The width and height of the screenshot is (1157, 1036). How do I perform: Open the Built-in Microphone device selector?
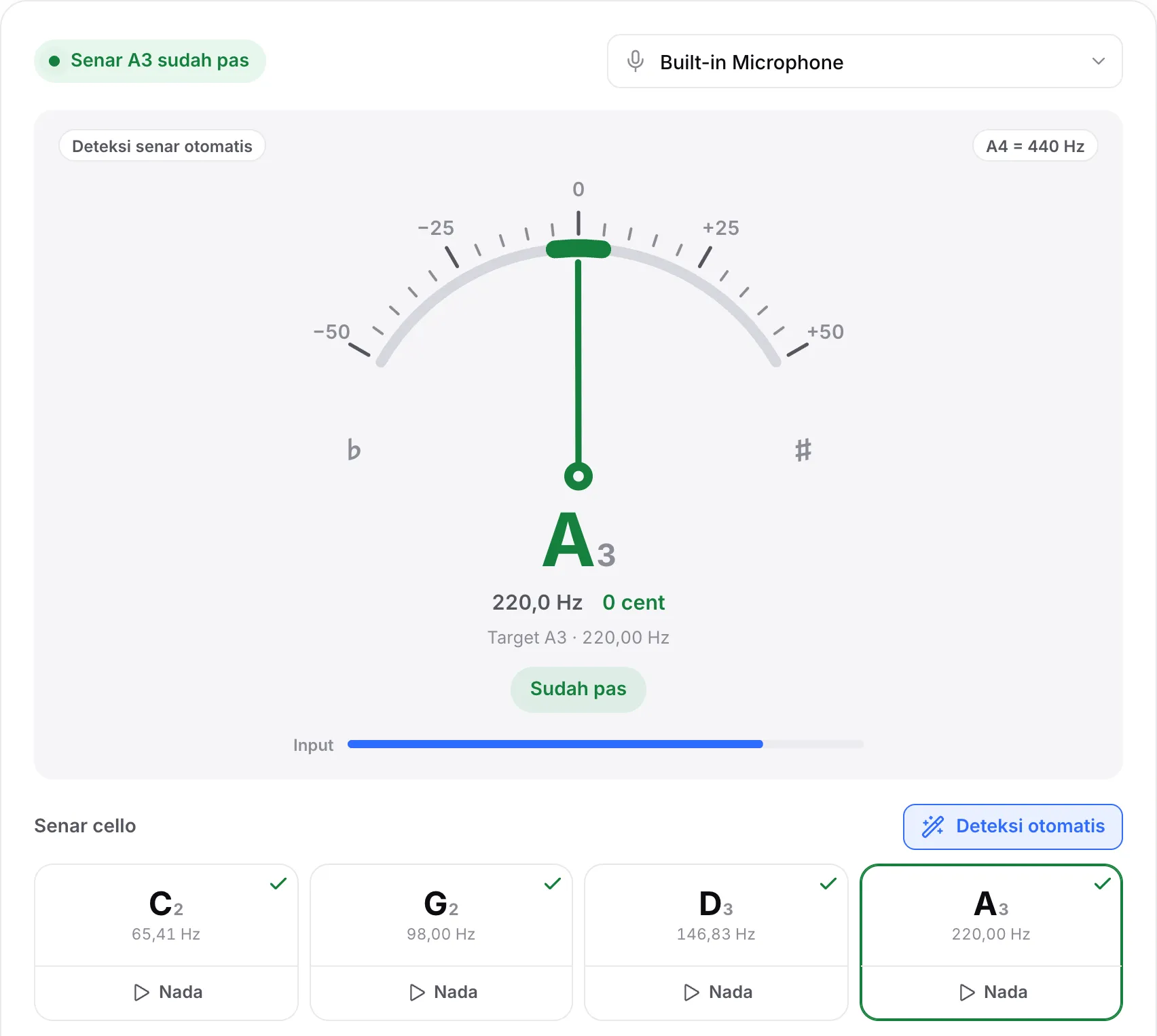tap(864, 61)
